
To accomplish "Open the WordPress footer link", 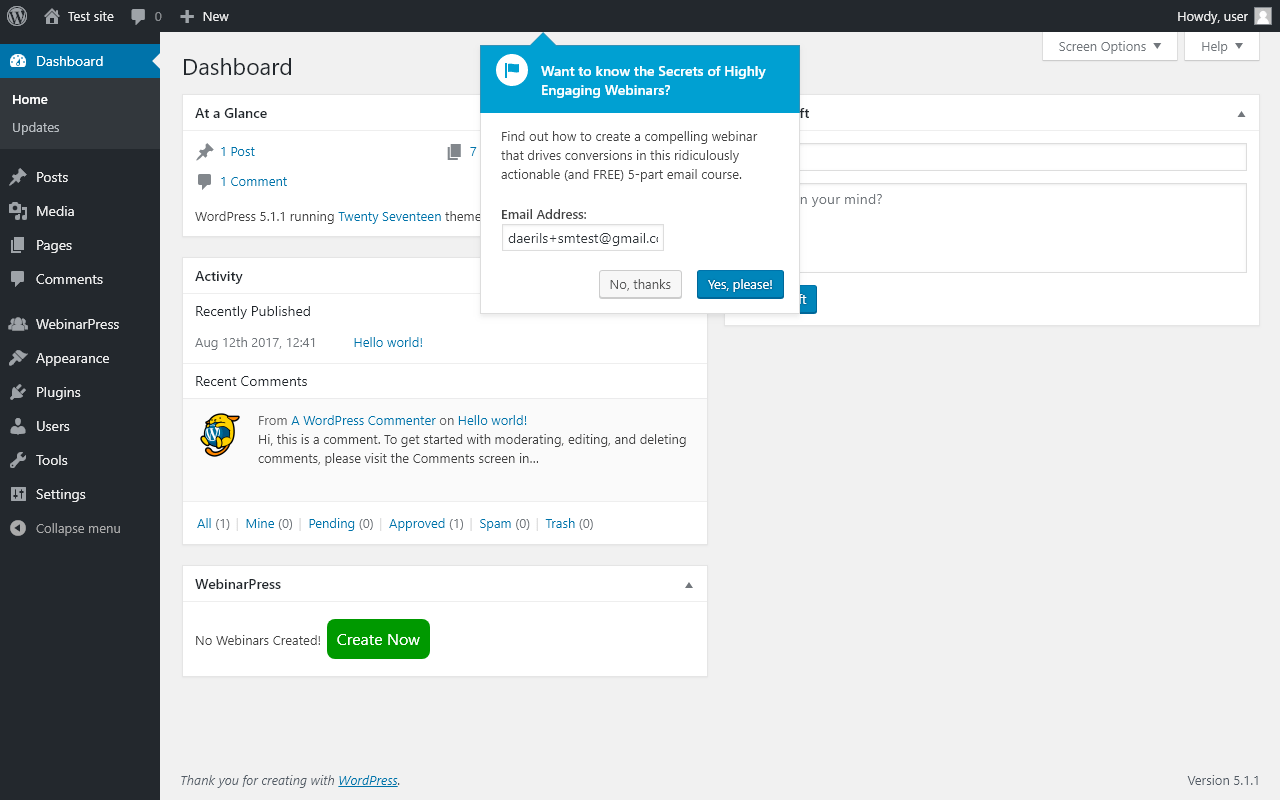I will click(368, 780).
